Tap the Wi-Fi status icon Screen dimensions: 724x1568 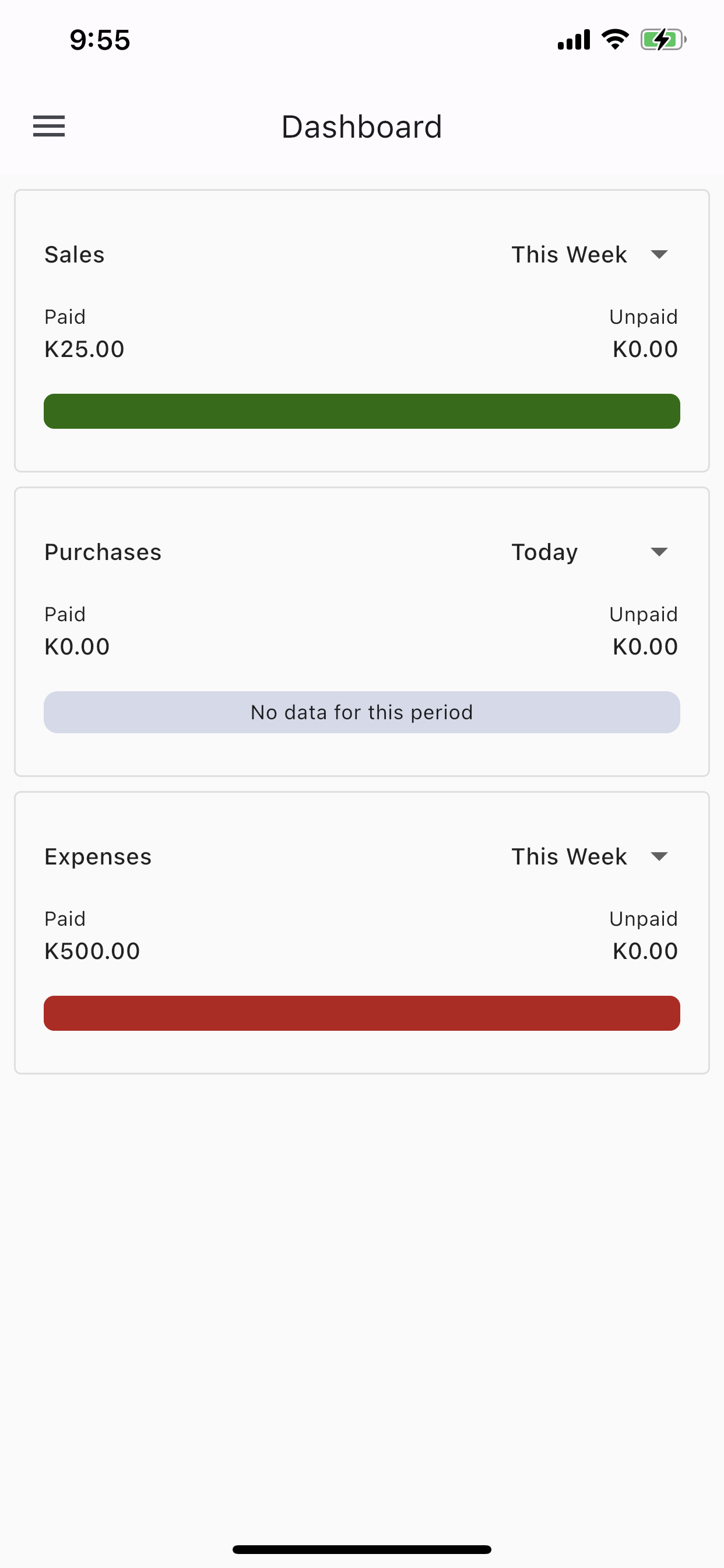tap(615, 40)
